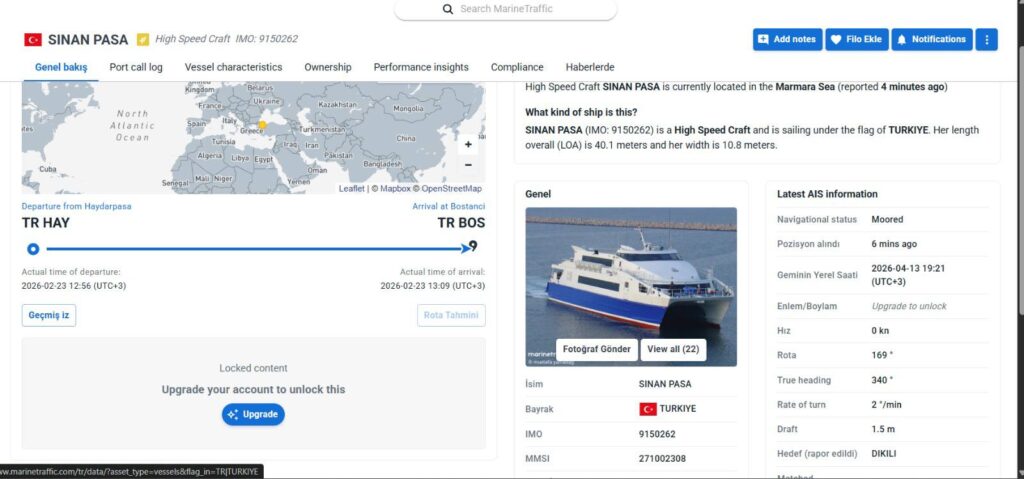This screenshot has height=479, width=1024.
Task: Open the three-dot more options menu
Action: point(986,39)
